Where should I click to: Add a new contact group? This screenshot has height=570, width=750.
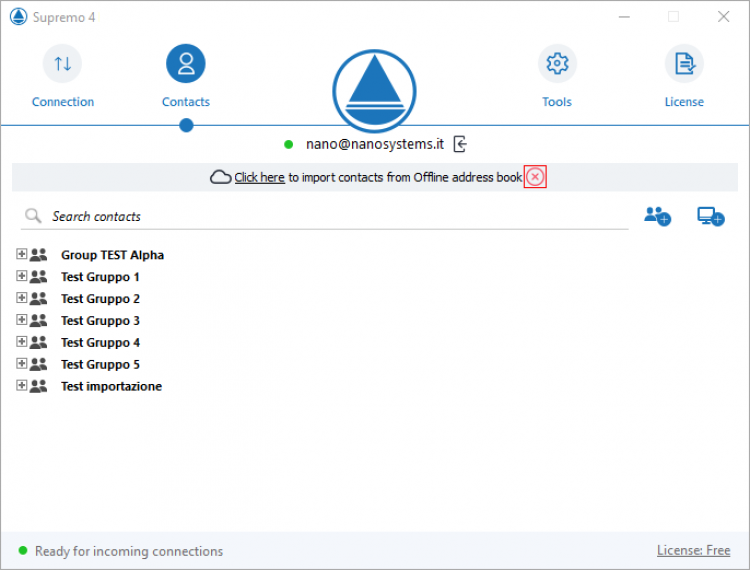[x=657, y=216]
